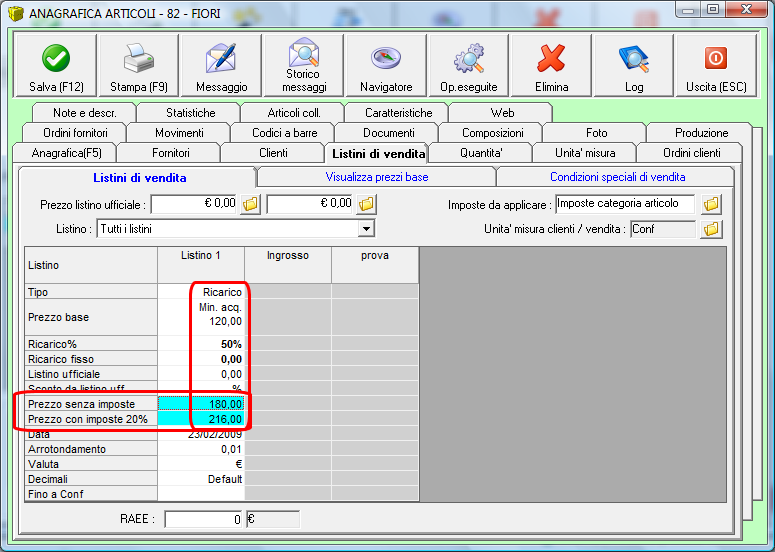
Task: Open the Produzione tab
Action: pyautogui.click(x=701, y=133)
